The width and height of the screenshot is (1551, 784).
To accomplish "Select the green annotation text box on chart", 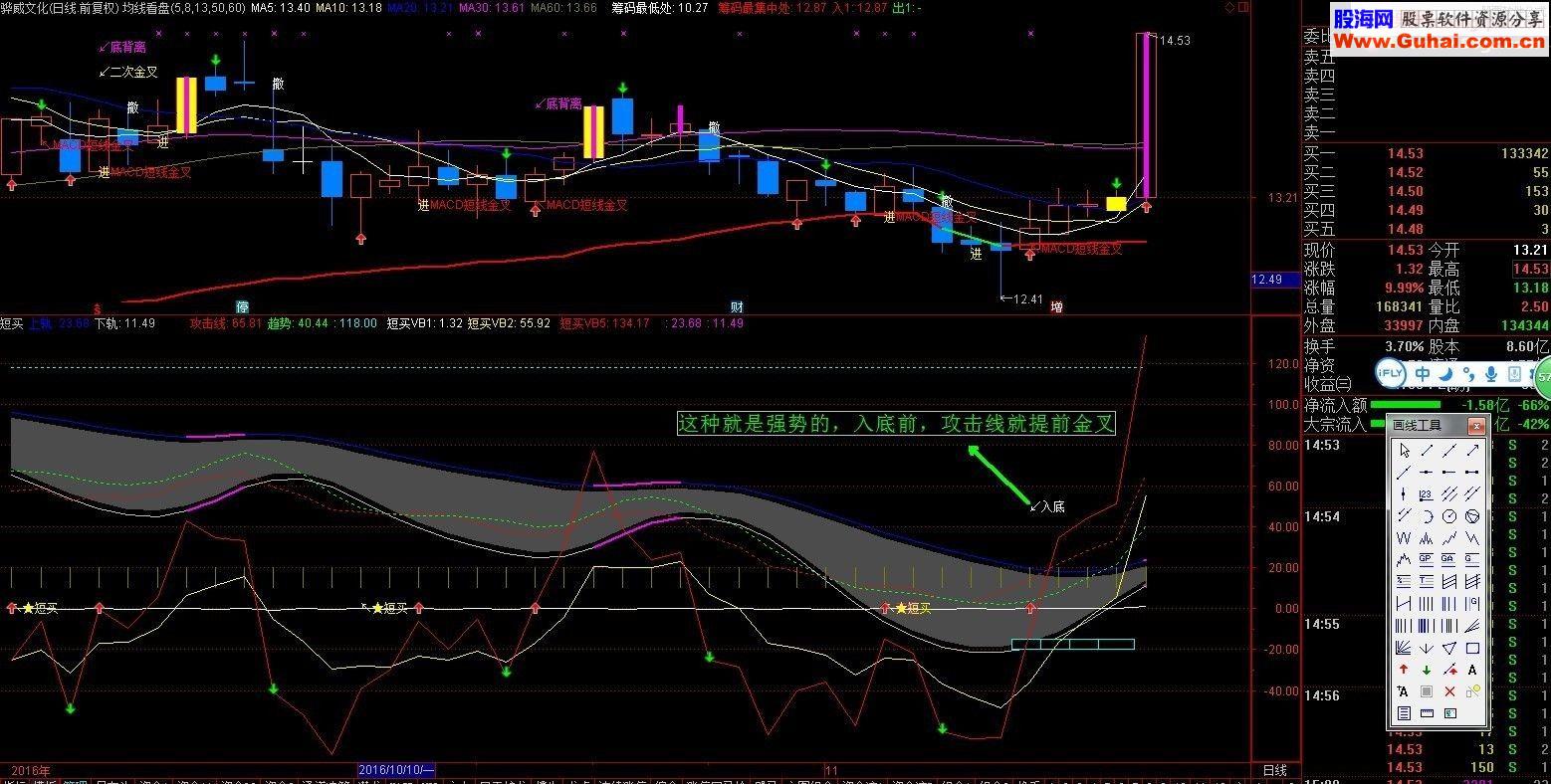I will point(896,424).
